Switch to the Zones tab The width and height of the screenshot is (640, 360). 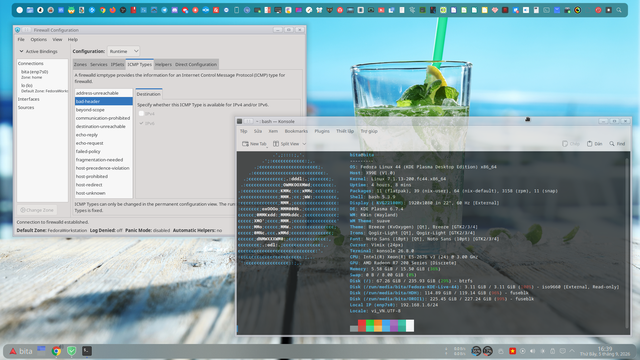(80, 64)
